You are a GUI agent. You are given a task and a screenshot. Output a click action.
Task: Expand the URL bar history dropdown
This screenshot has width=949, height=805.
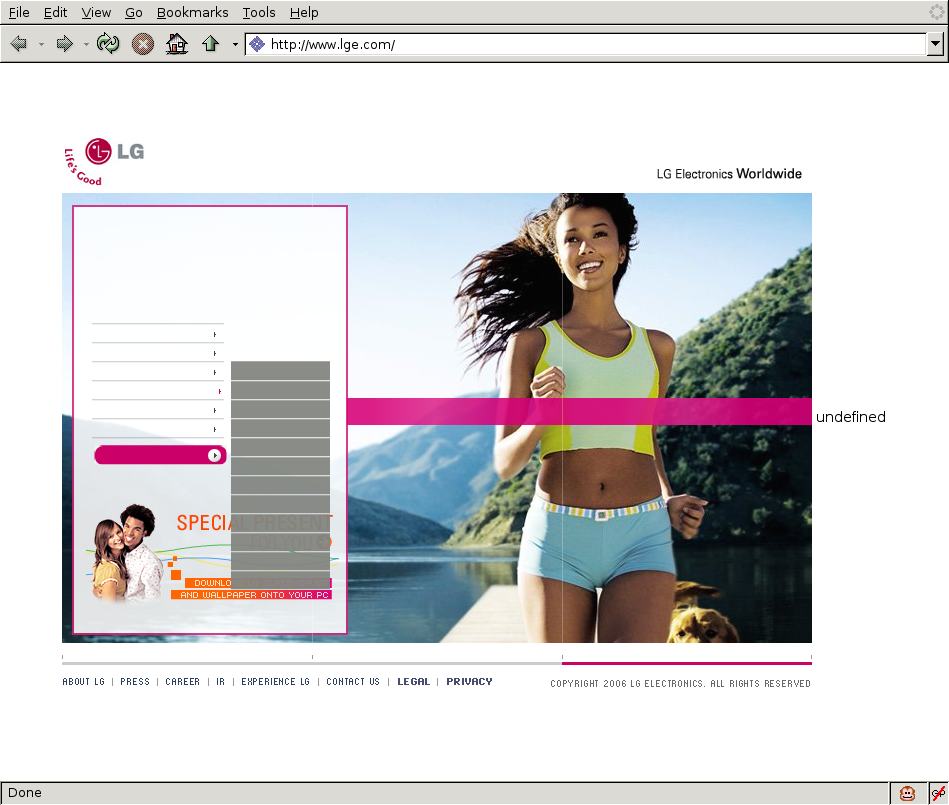point(935,44)
